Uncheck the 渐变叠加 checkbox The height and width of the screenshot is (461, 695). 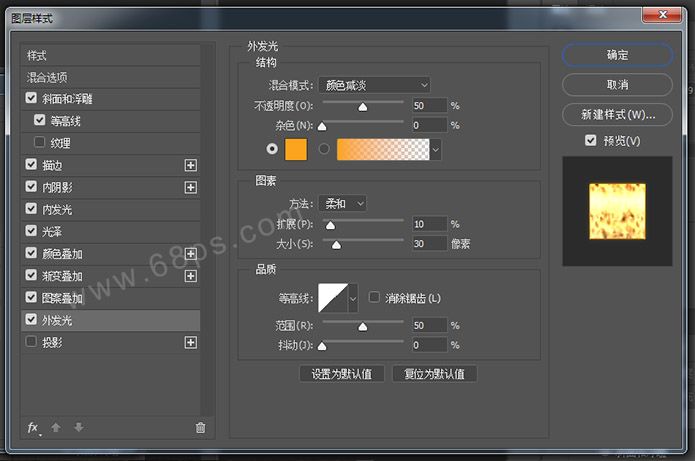click(x=31, y=275)
